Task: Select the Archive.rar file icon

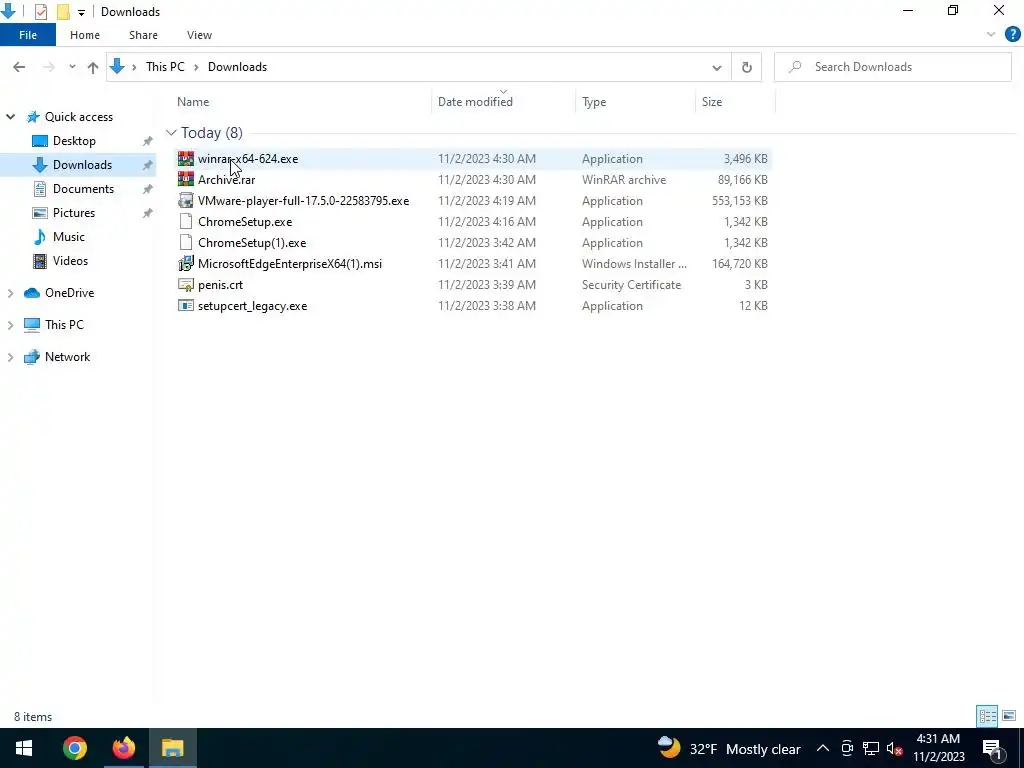Action: pyautogui.click(x=185, y=180)
